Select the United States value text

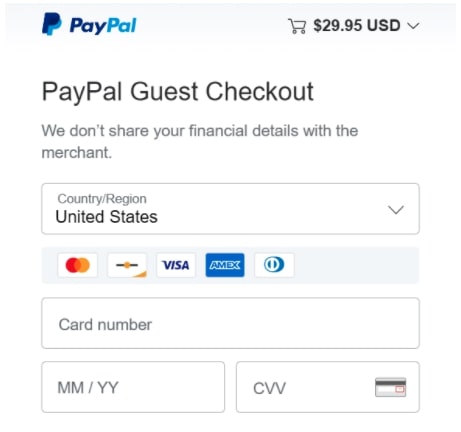pyautogui.click(x=106, y=217)
